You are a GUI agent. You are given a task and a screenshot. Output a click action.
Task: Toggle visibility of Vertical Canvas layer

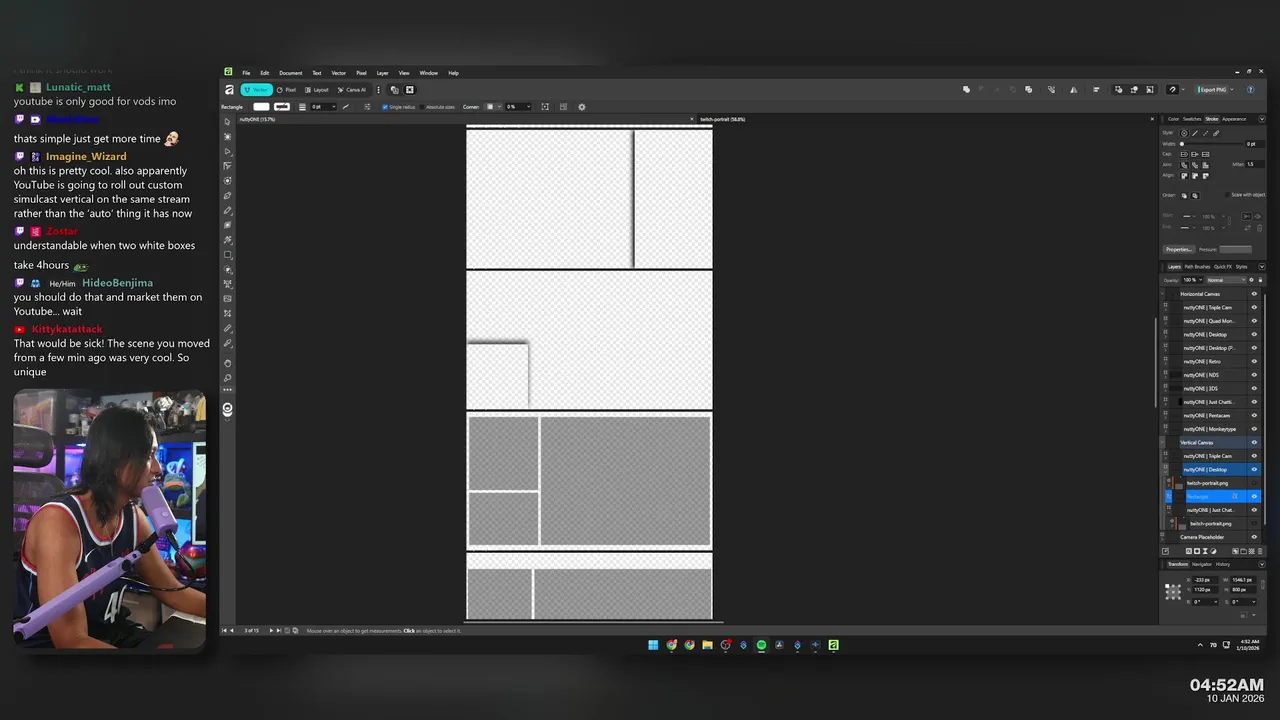tap(1254, 442)
